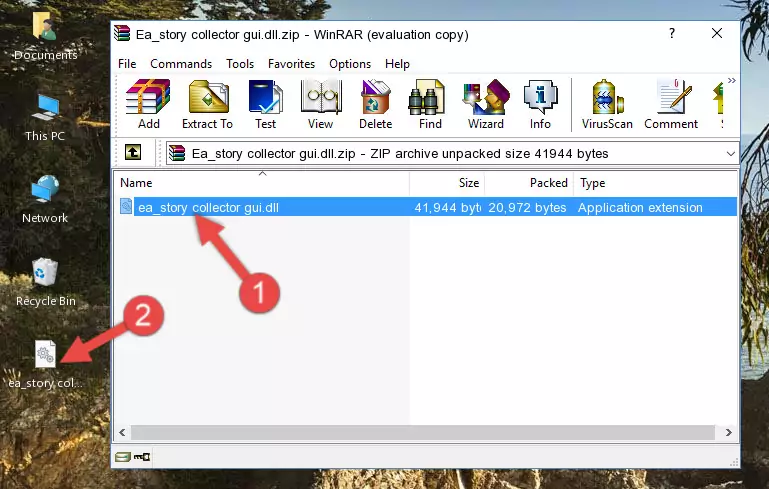The image size is (769, 489).
Task: Click the 20,972 bytes packed size cell
Action: click(x=527, y=207)
